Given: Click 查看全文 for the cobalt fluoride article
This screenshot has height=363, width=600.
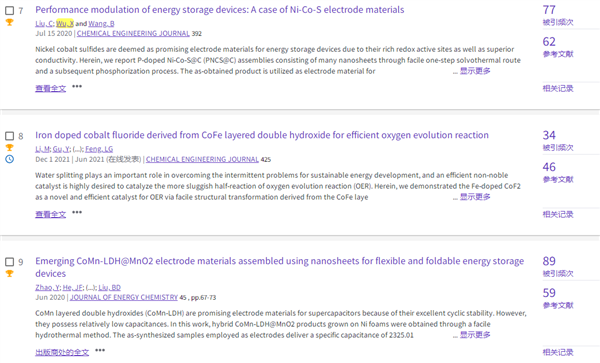Looking at the screenshot, I should tap(51, 214).
